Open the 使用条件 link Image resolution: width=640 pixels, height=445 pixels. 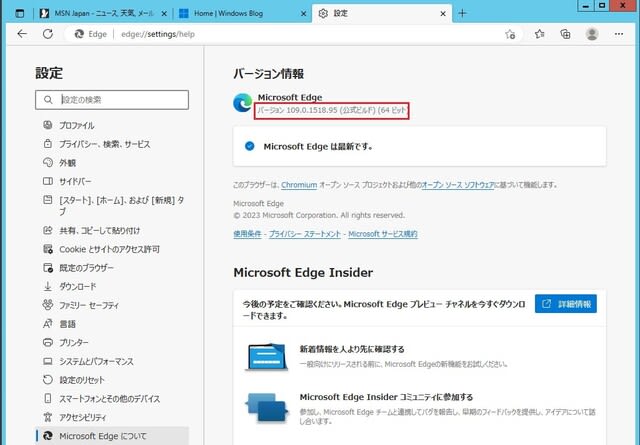[247, 234]
